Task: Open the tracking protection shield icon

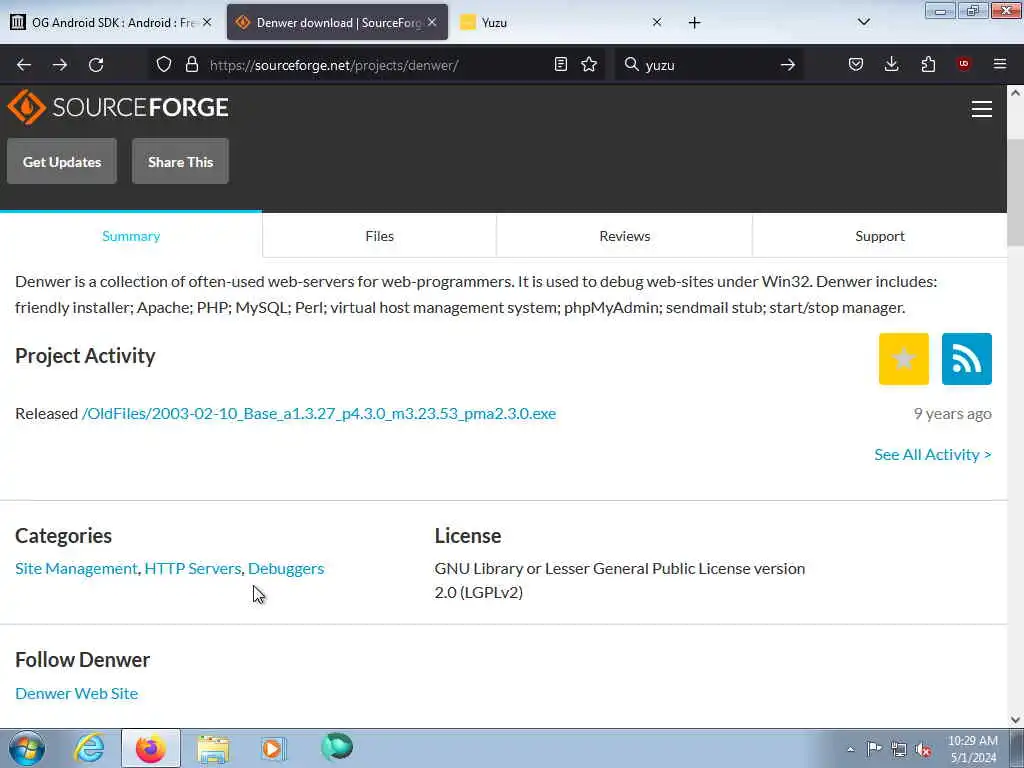Action: 164,64
